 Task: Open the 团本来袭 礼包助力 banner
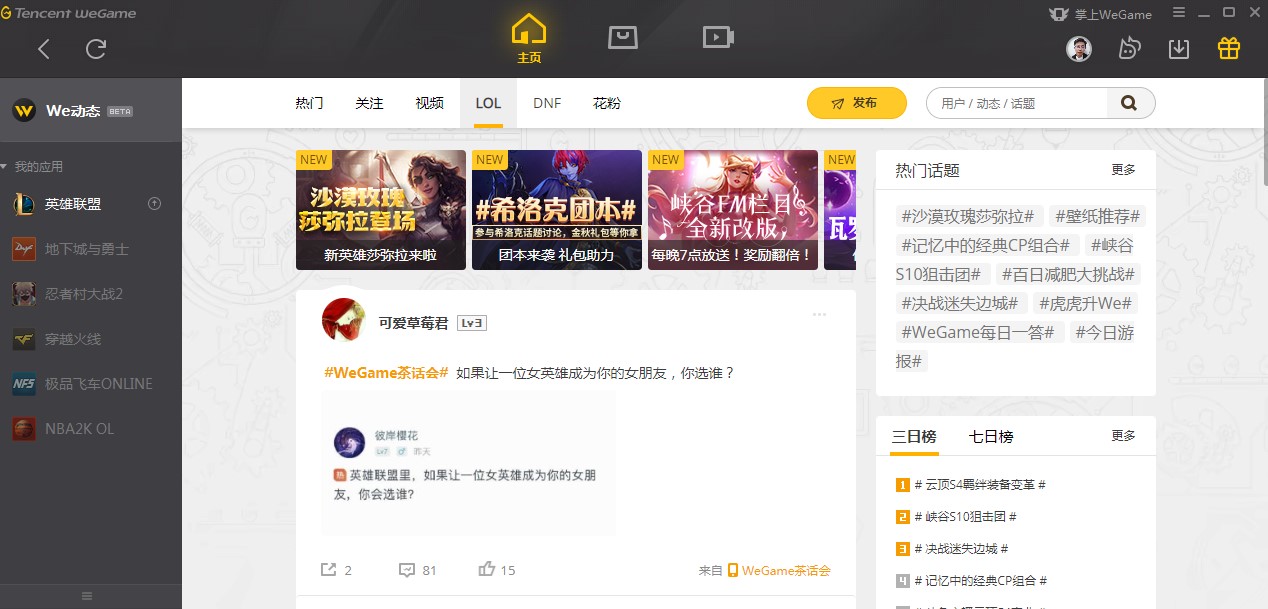tap(557, 210)
